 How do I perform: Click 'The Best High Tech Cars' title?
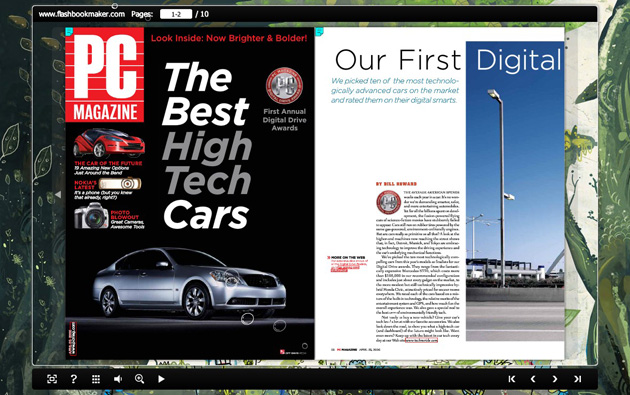(207, 145)
